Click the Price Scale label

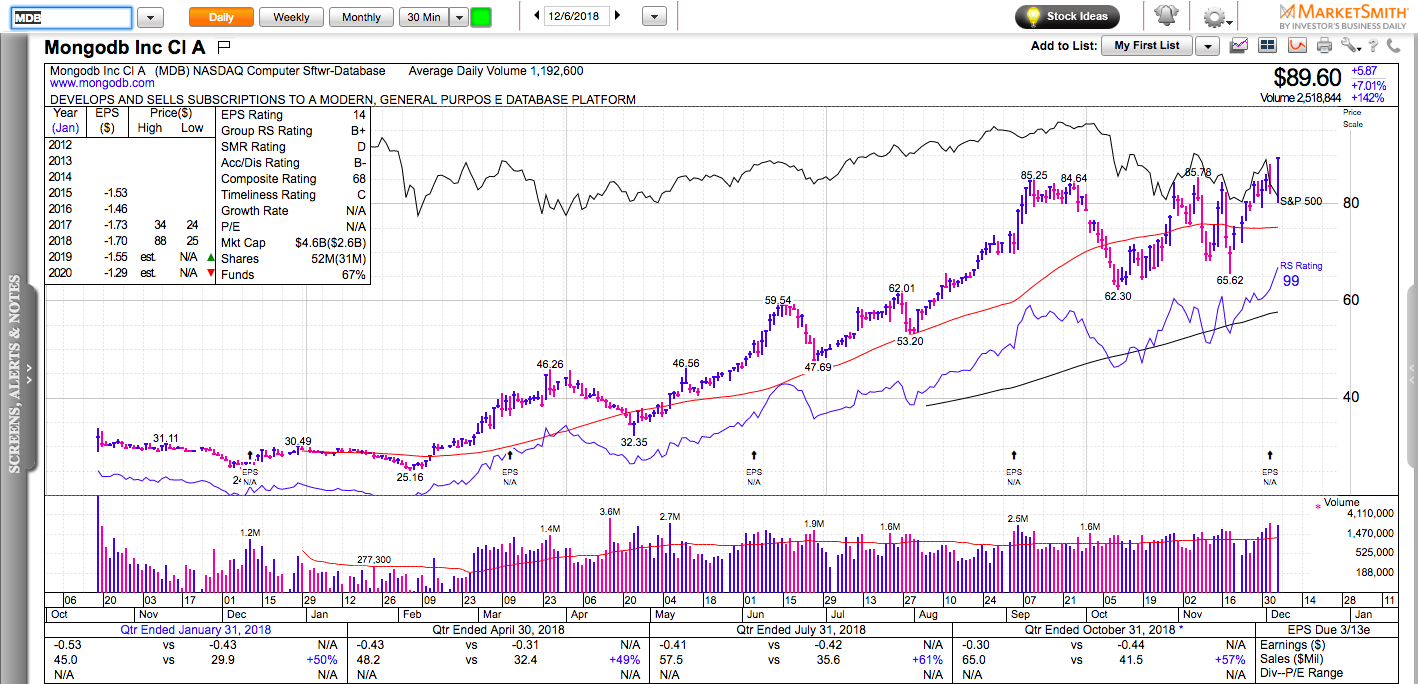tap(1353, 118)
